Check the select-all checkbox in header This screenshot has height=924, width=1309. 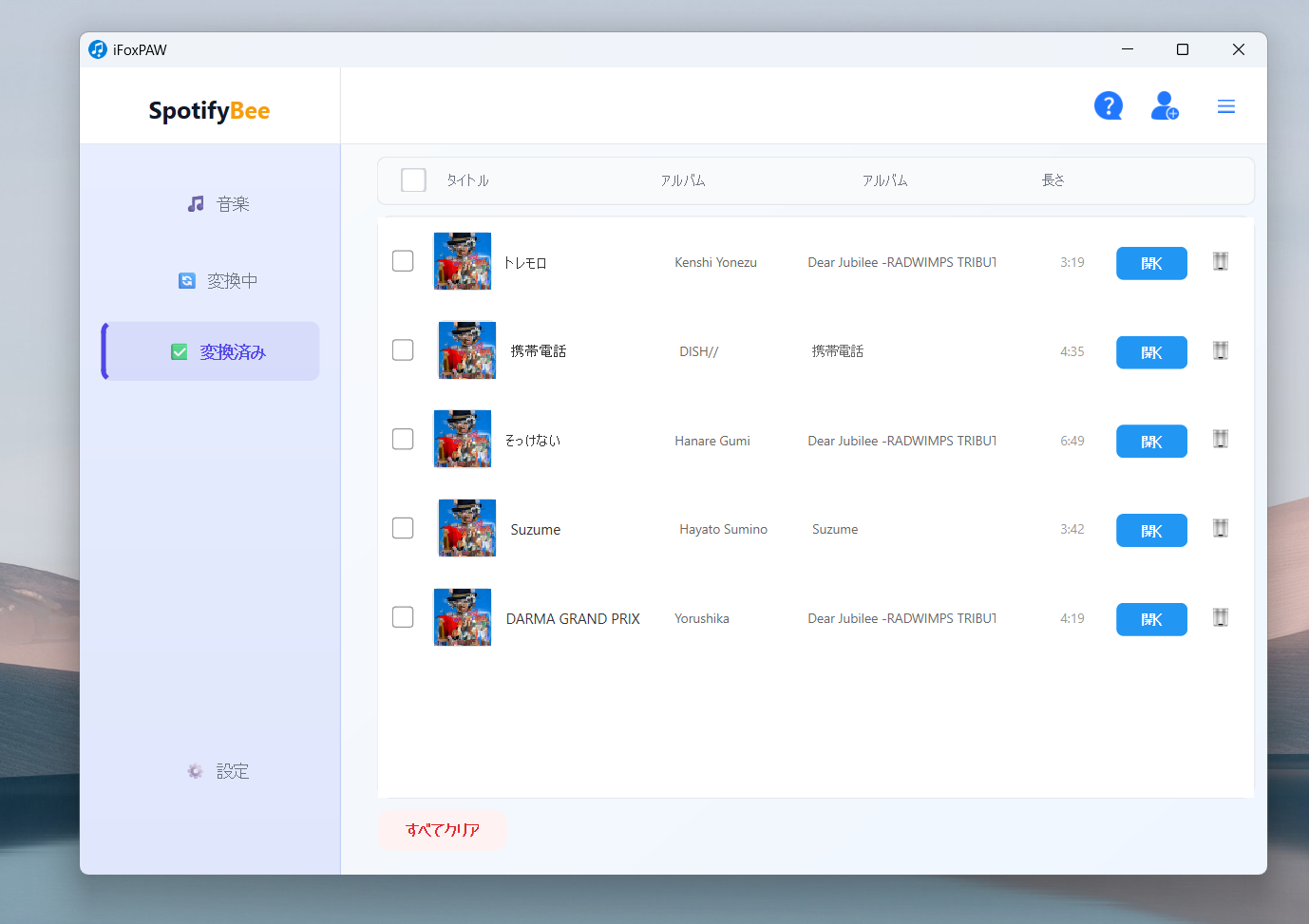pyautogui.click(x=413, y=179)
